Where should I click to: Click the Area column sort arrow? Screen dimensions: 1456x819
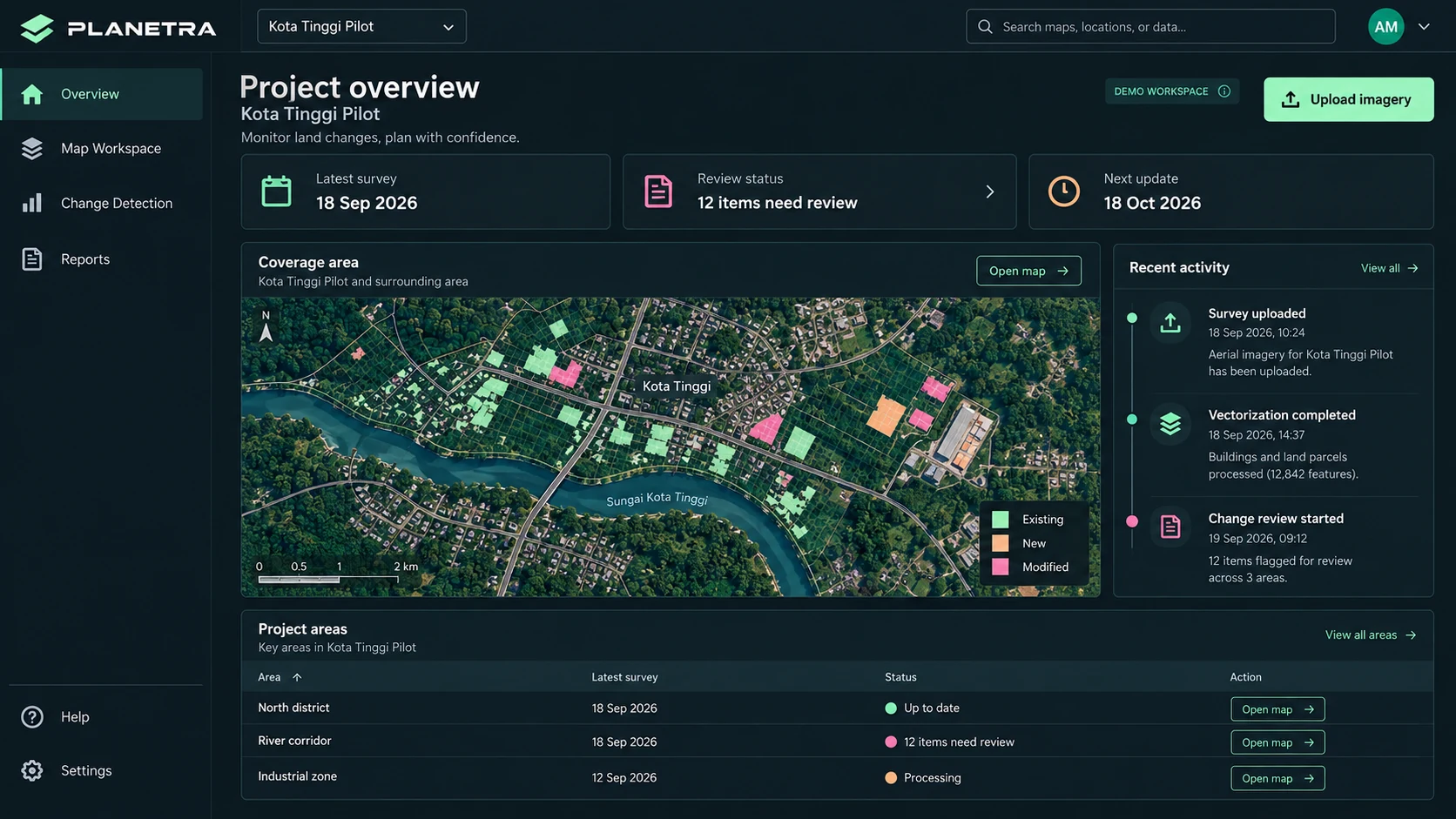297,677
